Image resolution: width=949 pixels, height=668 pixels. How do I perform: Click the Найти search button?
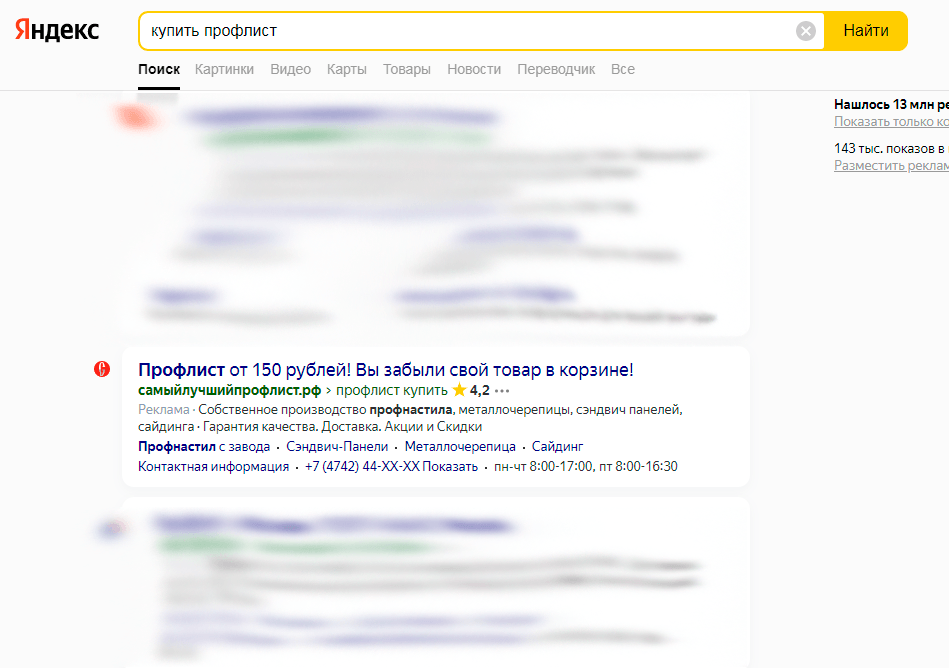click(x=866, y=31)
